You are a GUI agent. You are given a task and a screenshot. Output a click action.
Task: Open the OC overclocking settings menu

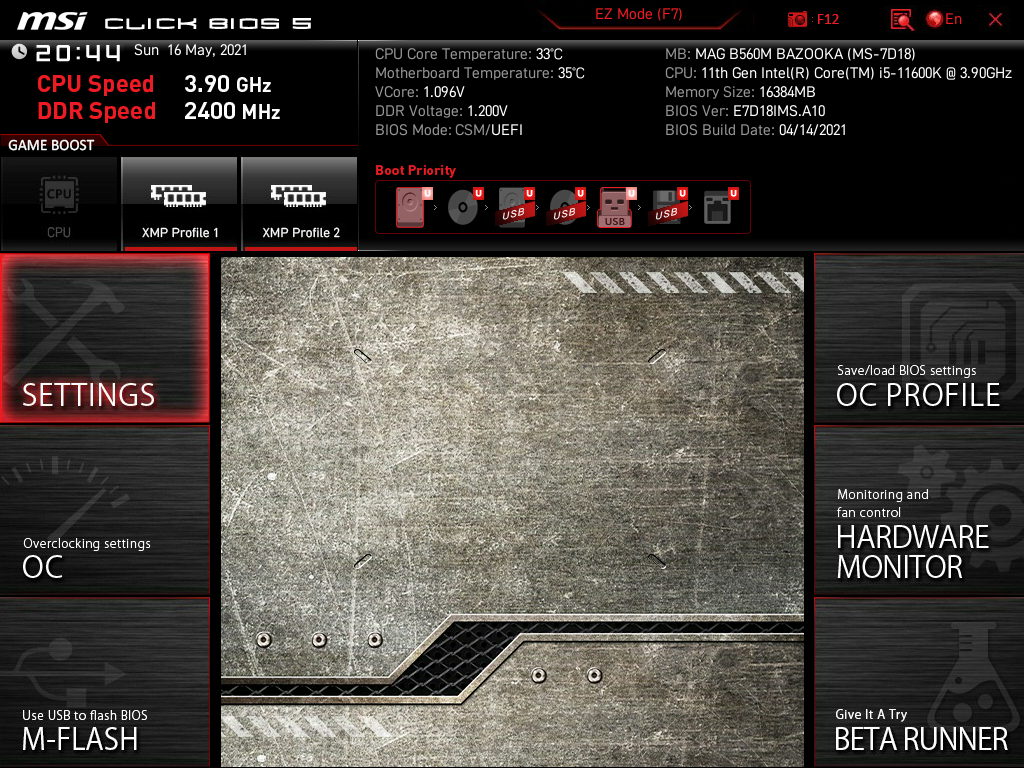104,511
